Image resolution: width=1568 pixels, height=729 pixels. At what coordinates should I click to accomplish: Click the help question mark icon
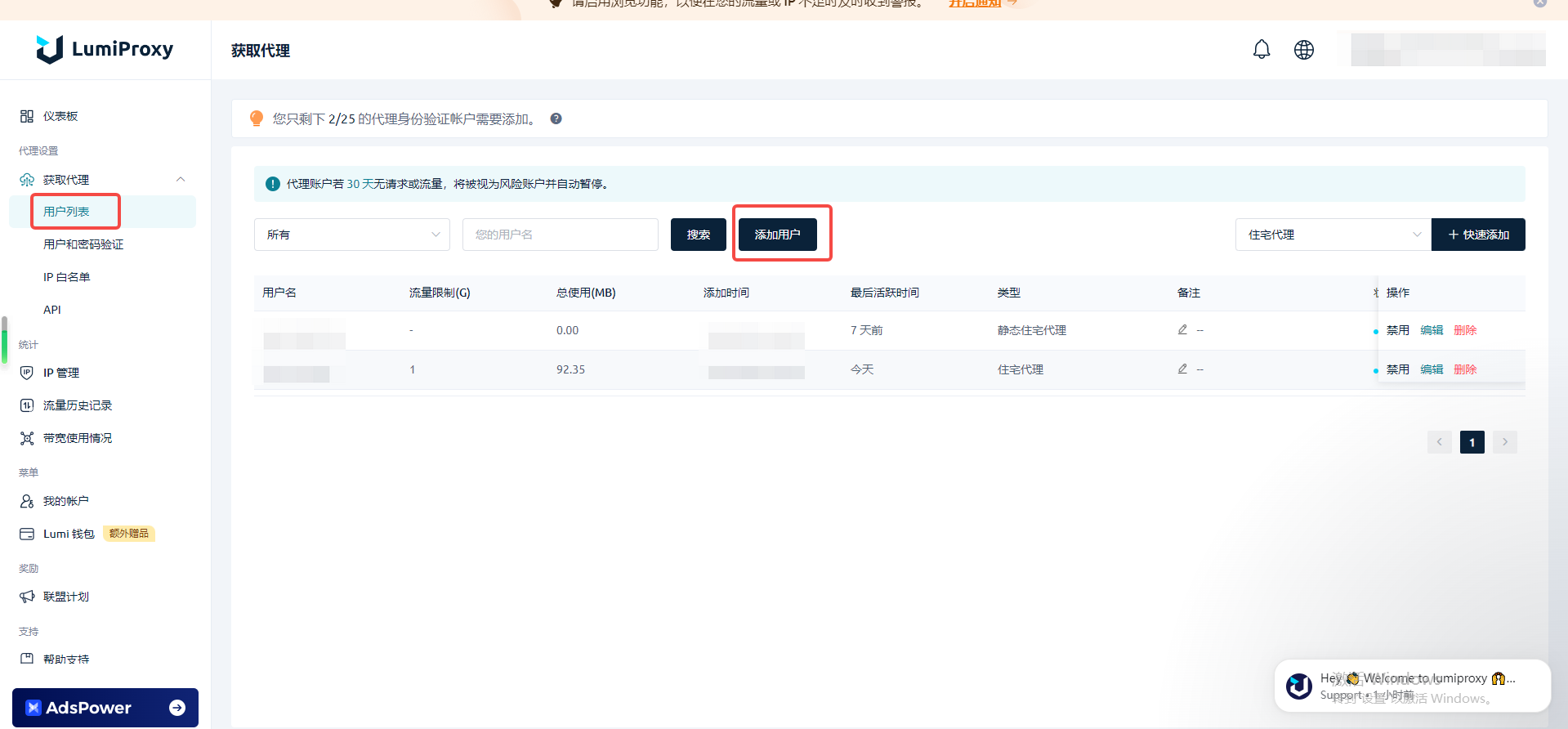coord(556,119)
